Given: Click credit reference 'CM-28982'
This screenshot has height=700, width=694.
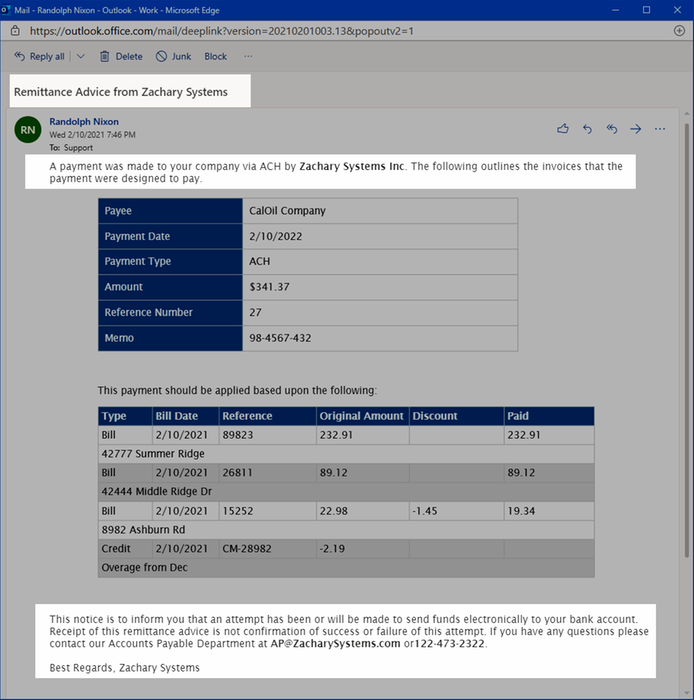Looking at the screenshot, I should pos(247,549).
